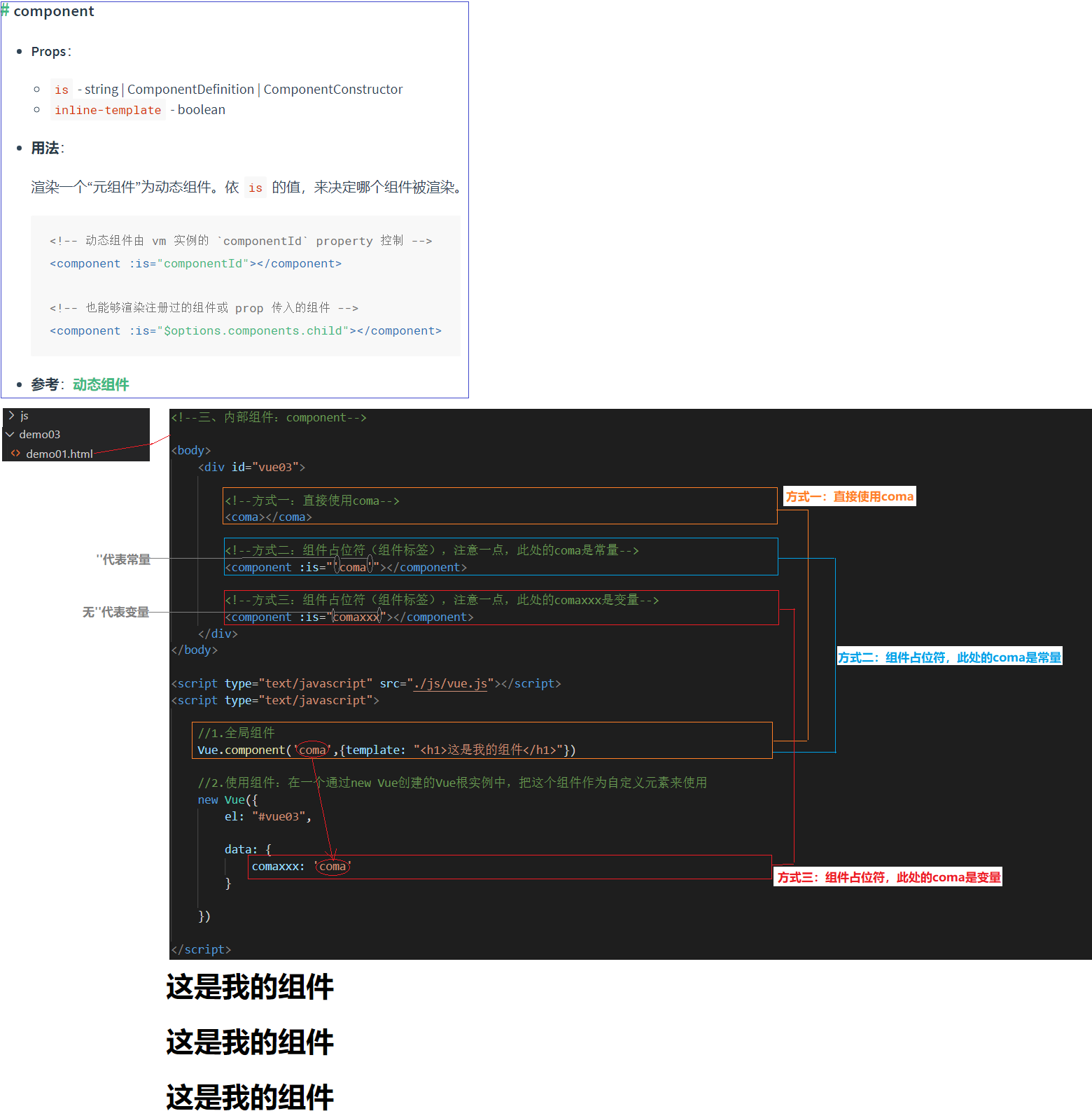1092x1111 pixels.
Task: Click the ./js/vue.js script source path
Action: click(x=450, y=684)
